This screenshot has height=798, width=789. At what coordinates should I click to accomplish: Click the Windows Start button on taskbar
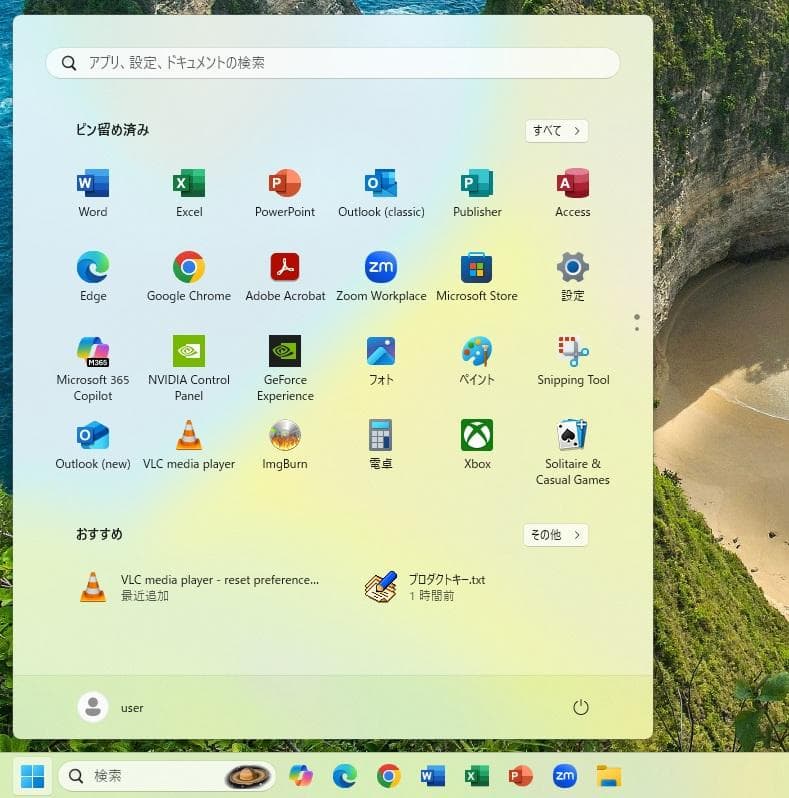click(33, 776)
